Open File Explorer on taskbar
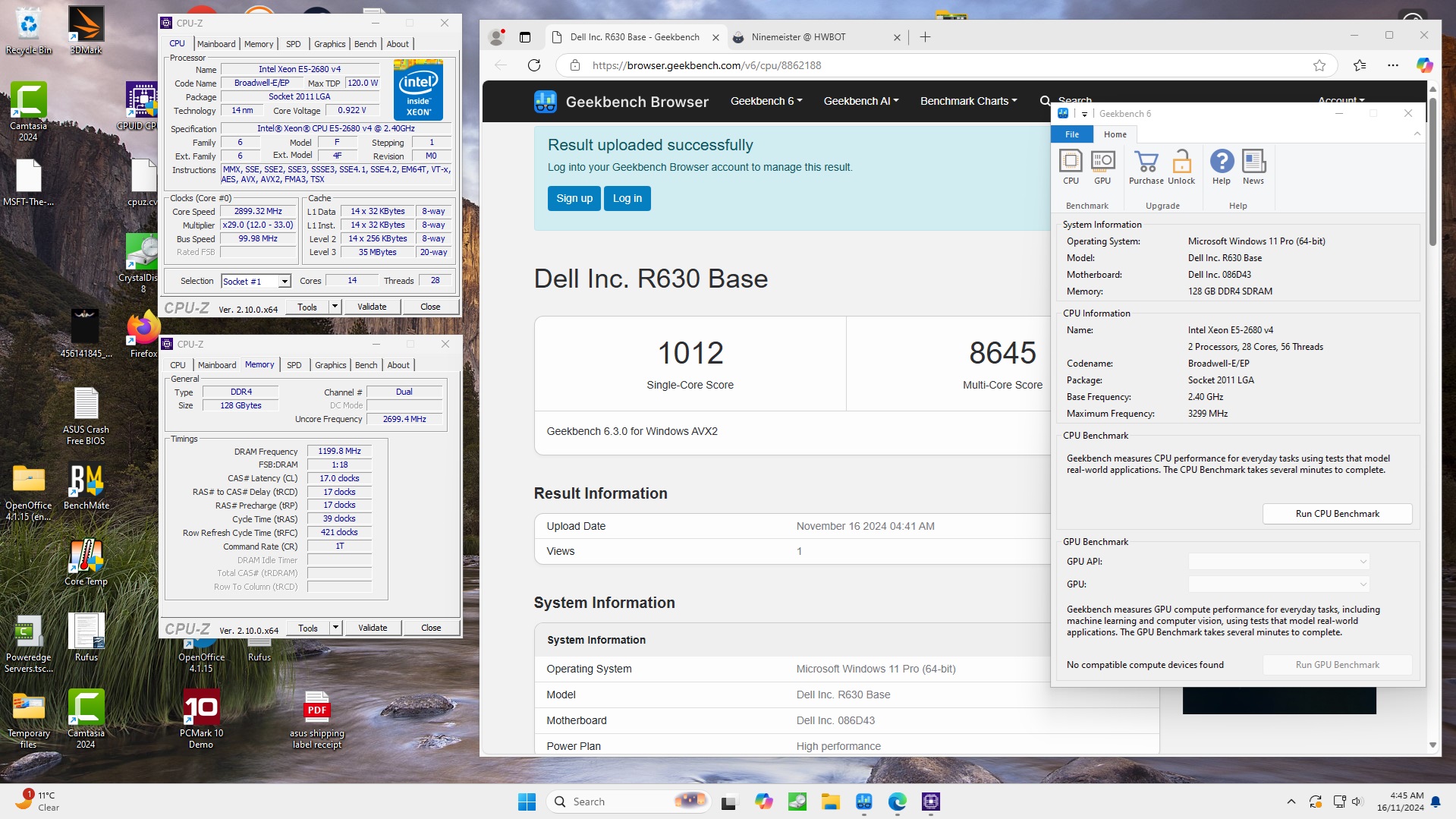The image size is (1456, 819). pyautogui.click(x=830, y=802)
